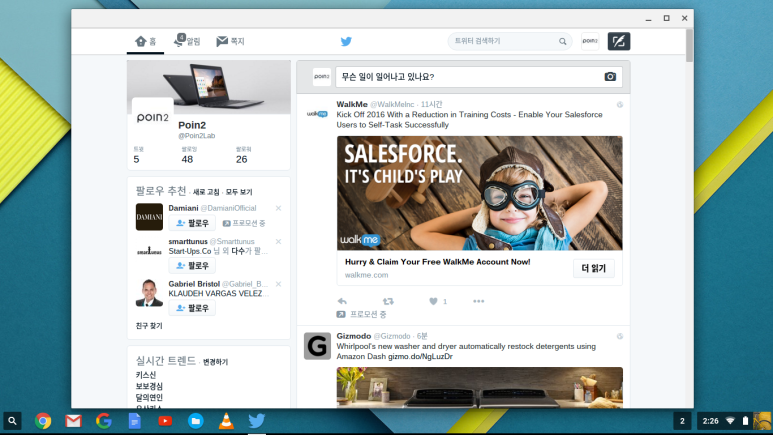Follow Damiani account

pos(192,223)
